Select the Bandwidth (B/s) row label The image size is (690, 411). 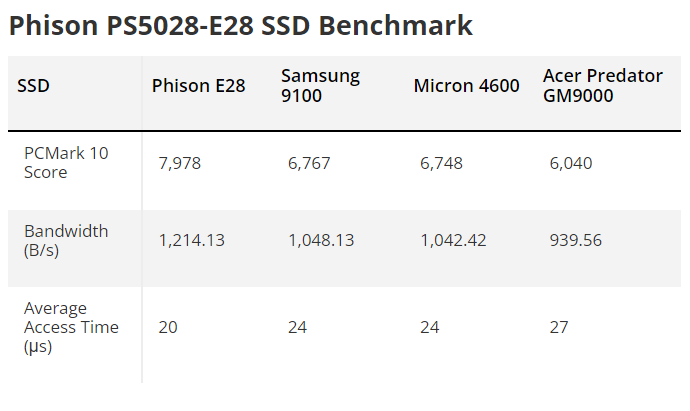coord(66,241)
